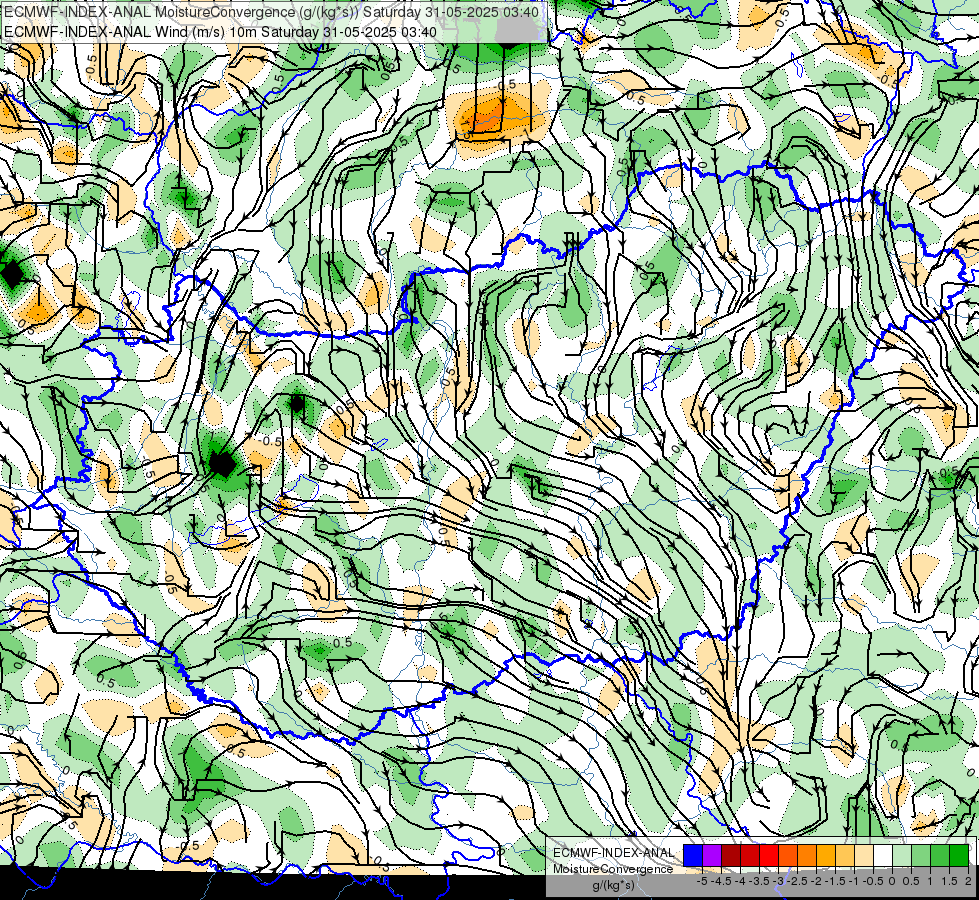The width and height of the screenshot is (979, 900).
Task: Click legend tick label 2
Action: click(x=968, y=881)
